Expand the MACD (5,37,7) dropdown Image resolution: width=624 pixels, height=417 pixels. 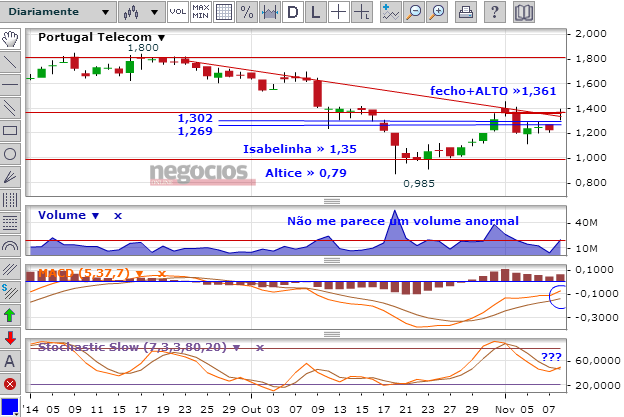[139, 274]
